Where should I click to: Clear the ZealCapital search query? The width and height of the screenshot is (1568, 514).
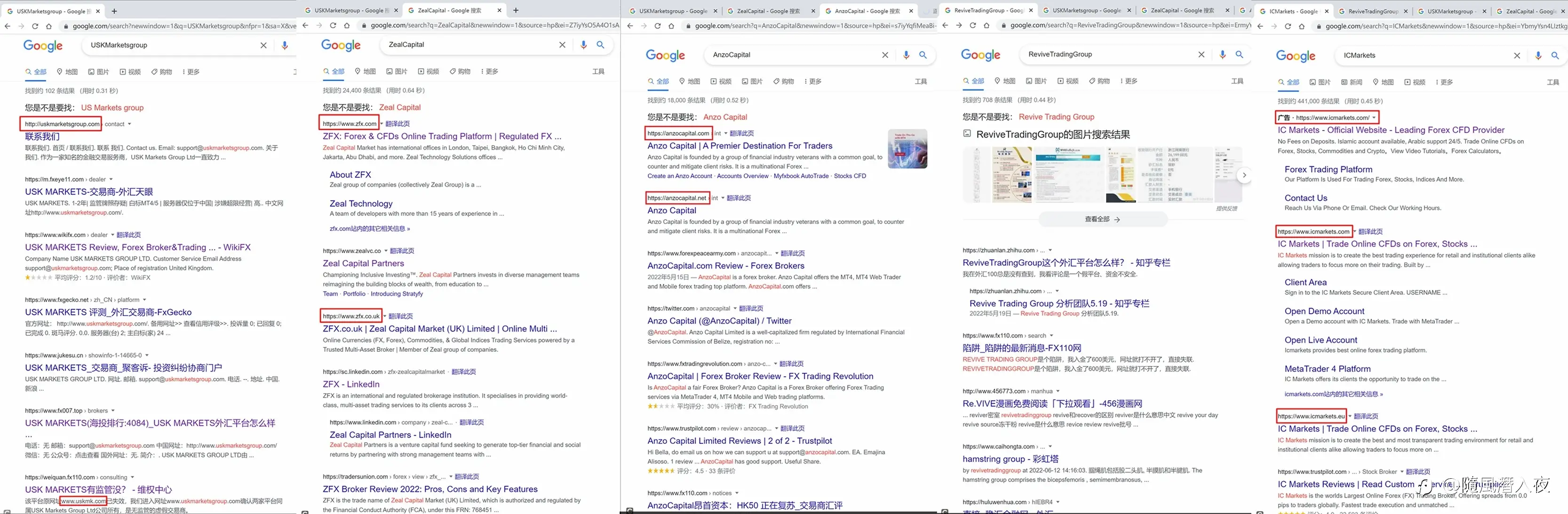coord(562,44)
